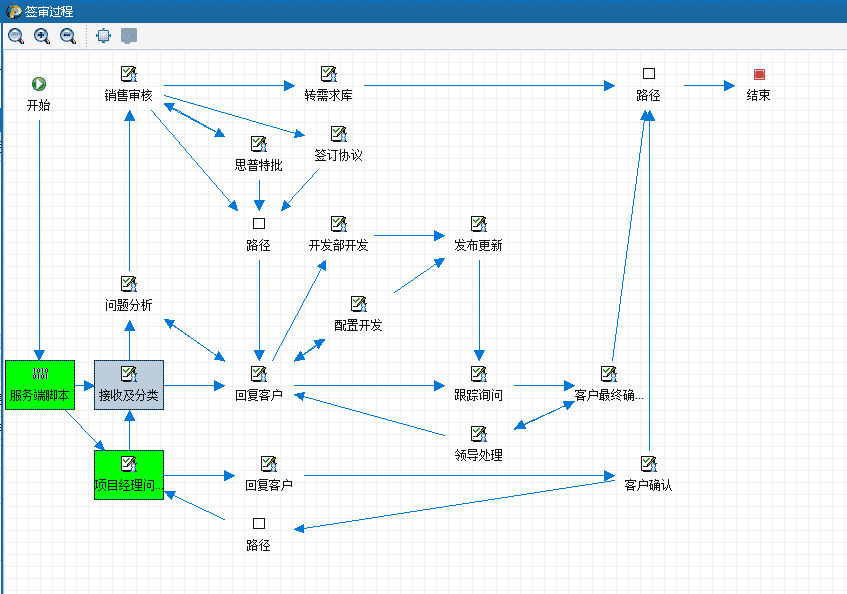Image resolution: width=847 pixels, height=594 pixels.
Task: Select the 销售审核 workflow node
Action: point(129,84)
